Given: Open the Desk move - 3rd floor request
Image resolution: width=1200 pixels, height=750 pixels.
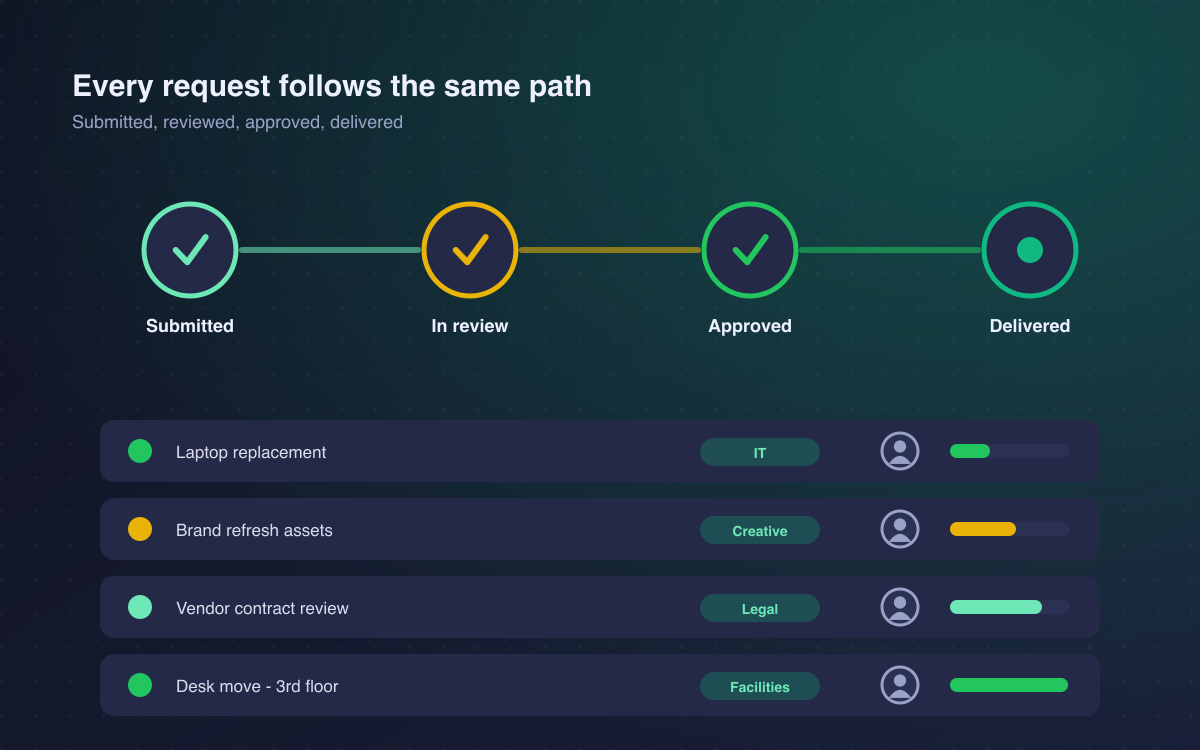Looking at the screenshot, I should 600,685.
